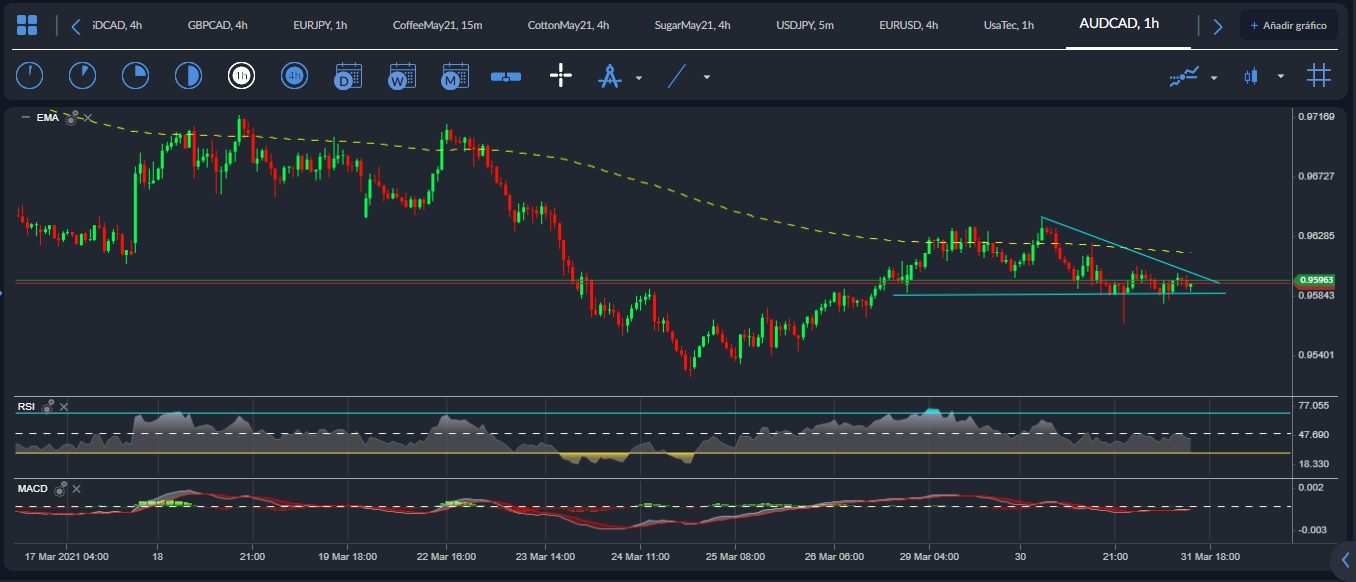Select the trend line drawing tool
1356x582 pixels.
tap(678, 75)
